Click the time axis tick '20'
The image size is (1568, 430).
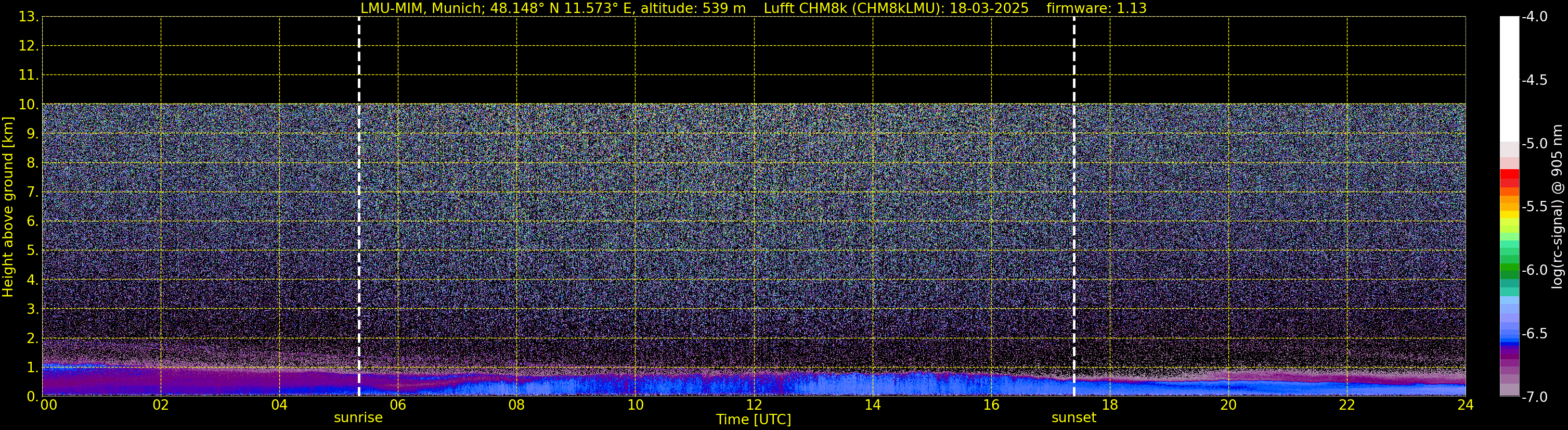1228,405
